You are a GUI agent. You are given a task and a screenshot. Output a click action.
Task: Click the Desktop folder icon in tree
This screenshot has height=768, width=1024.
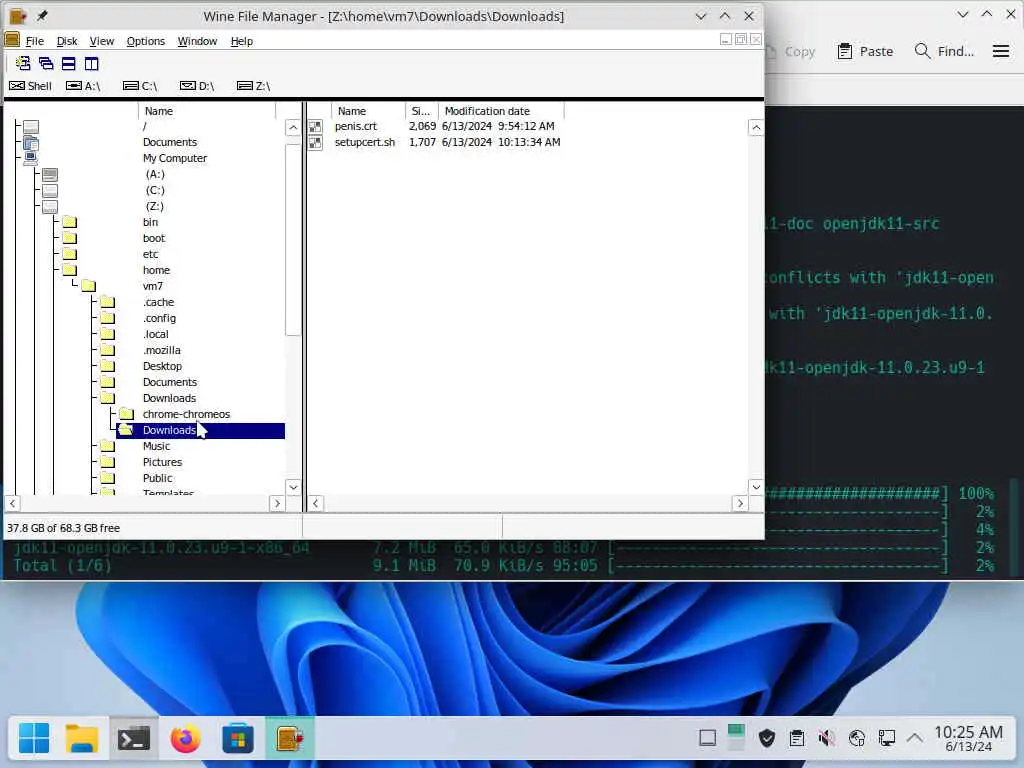point(108,366)
